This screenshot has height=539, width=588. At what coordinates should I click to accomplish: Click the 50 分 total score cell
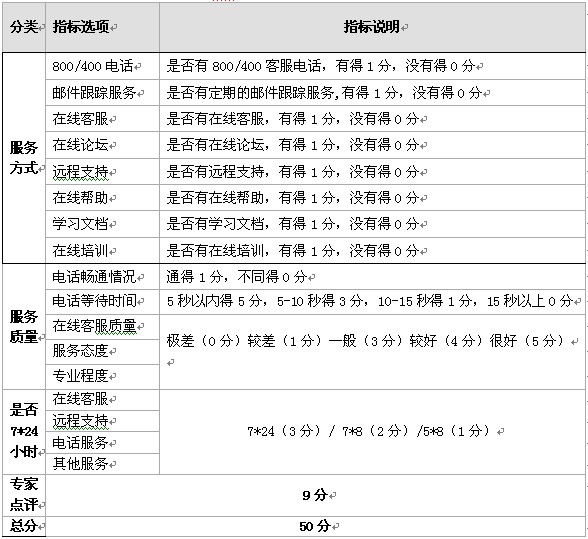[315, 526]
